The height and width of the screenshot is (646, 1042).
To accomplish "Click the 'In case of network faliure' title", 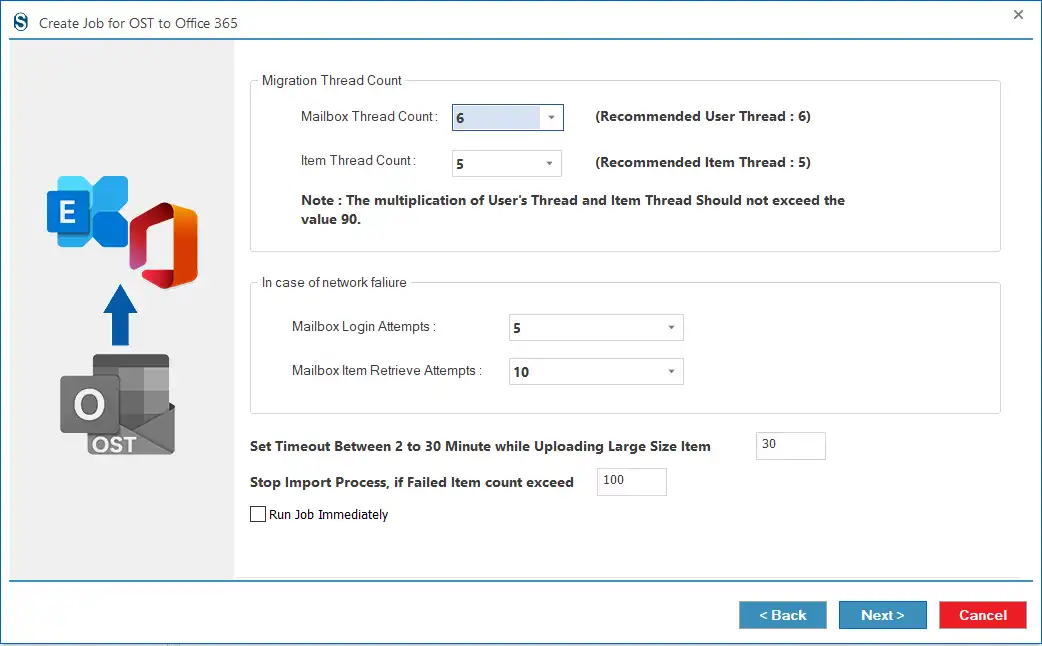I will 334,282.
